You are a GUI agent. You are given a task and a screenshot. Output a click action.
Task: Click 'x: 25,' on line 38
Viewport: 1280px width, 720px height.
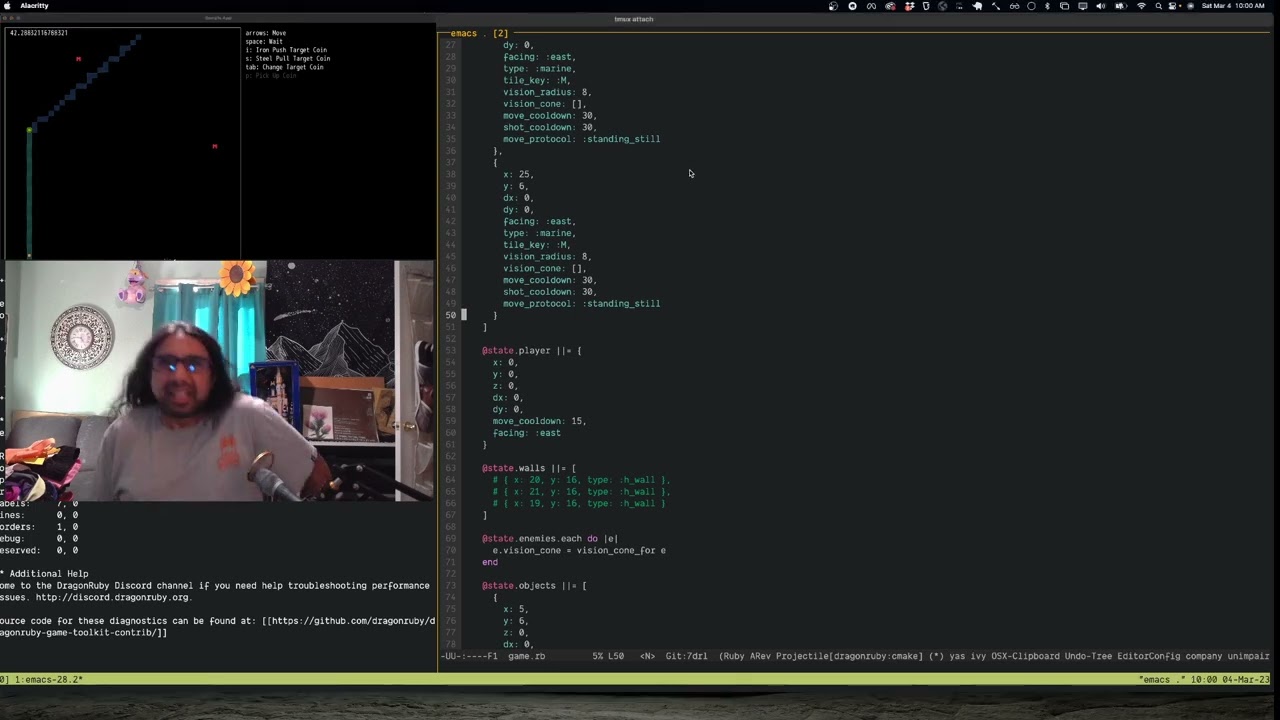click(x=518, y=174)
